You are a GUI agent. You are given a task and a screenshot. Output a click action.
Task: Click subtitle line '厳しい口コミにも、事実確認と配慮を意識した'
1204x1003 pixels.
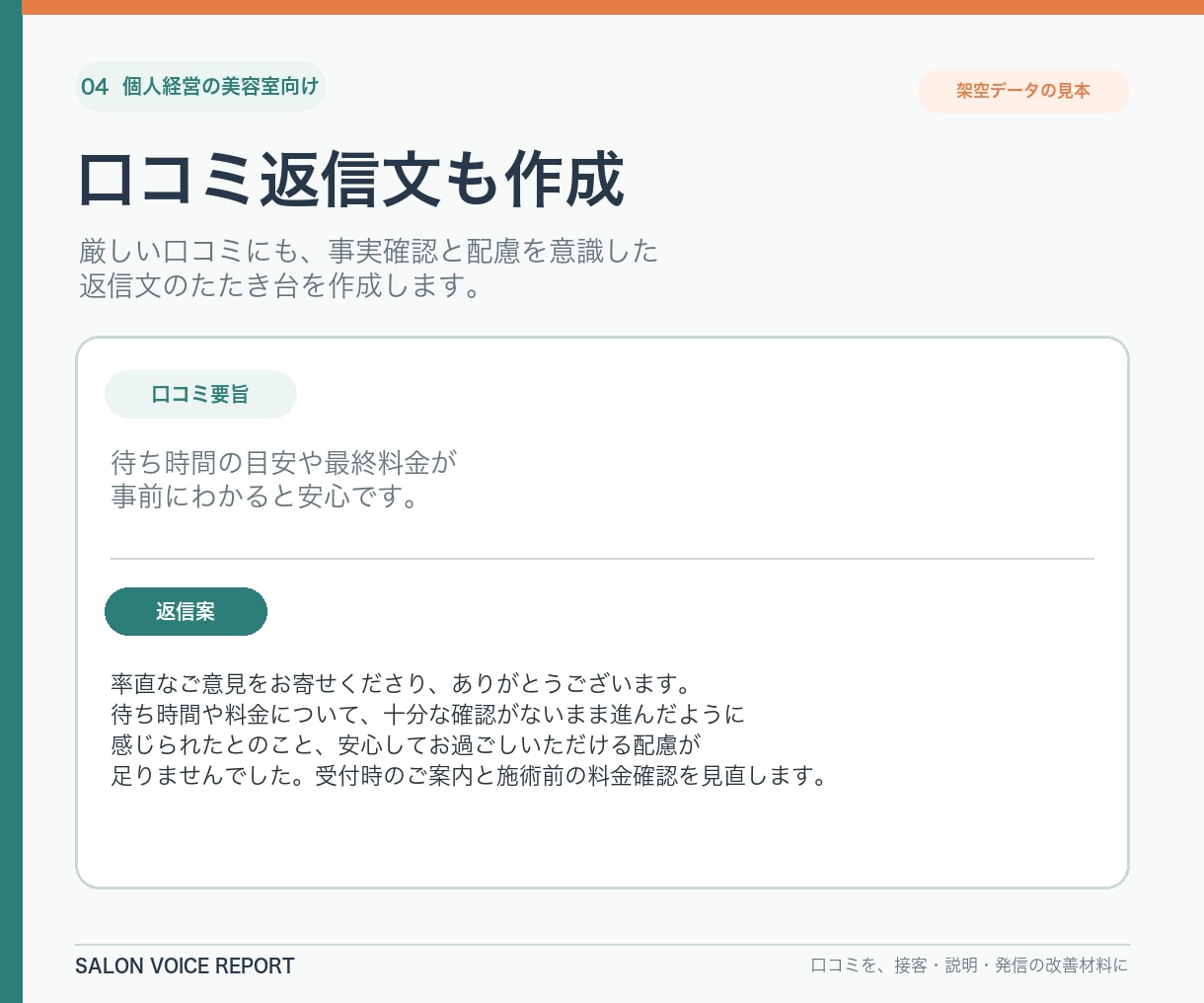coord(368,252)
